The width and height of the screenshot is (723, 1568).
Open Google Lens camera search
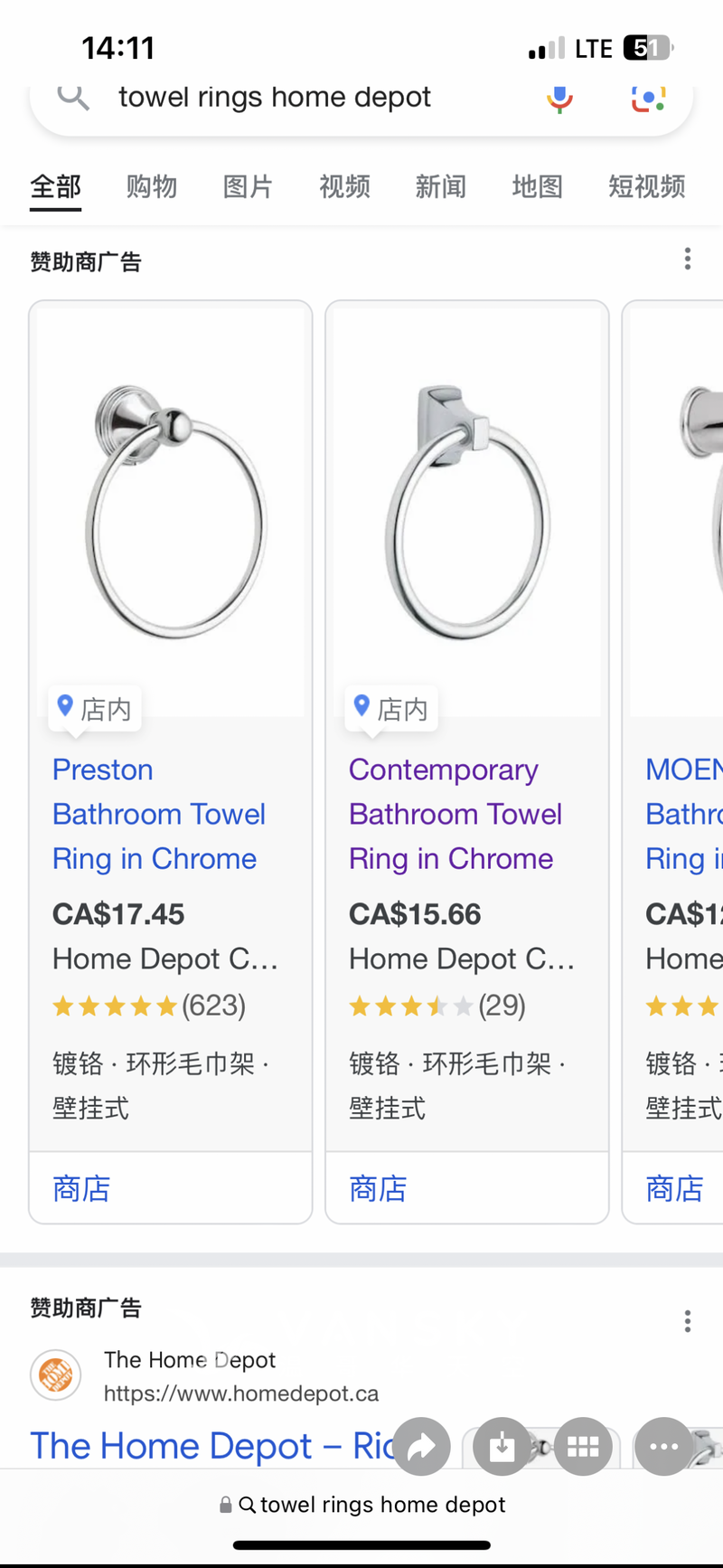pyautogui.click(x=648, y=98)
